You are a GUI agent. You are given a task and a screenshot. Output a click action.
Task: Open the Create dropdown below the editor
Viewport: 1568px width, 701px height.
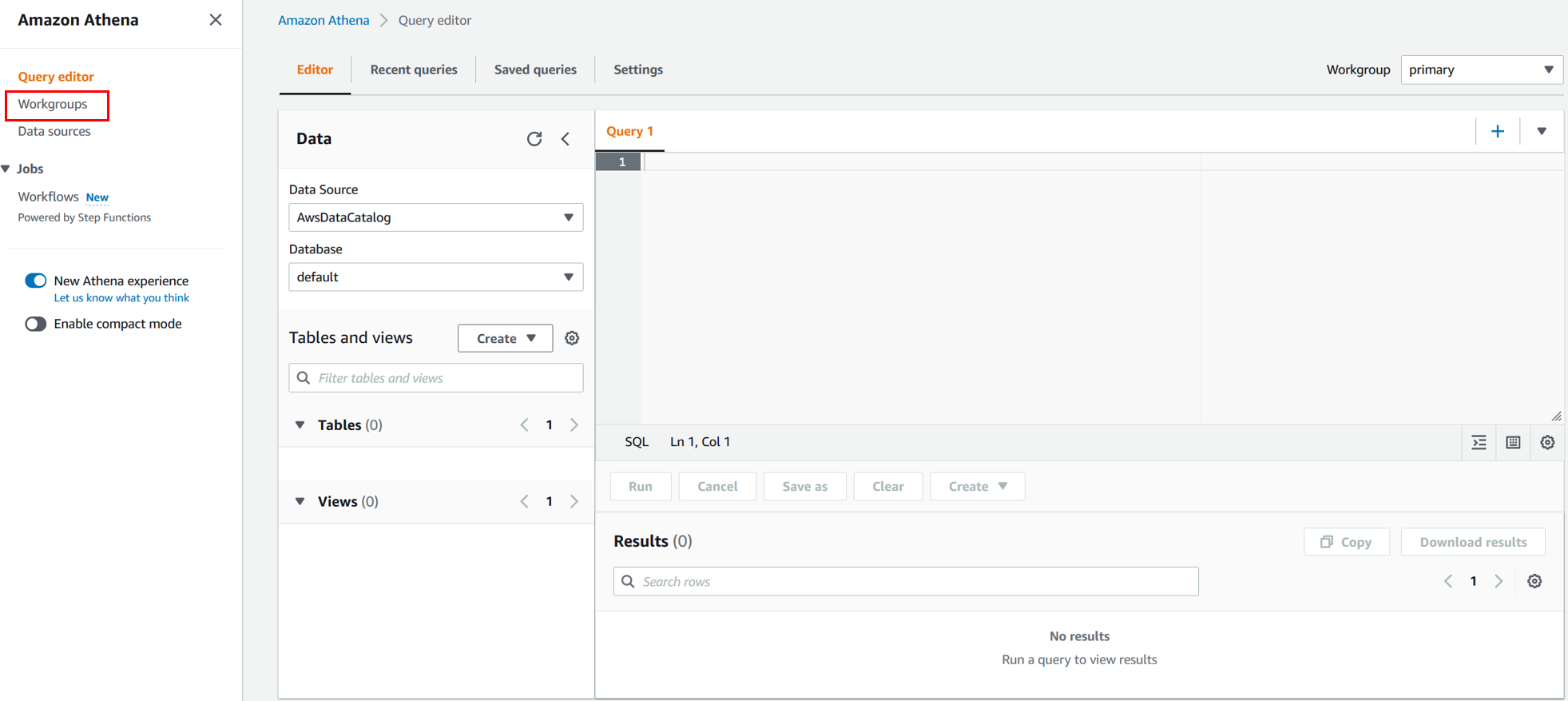pos(978,486)
